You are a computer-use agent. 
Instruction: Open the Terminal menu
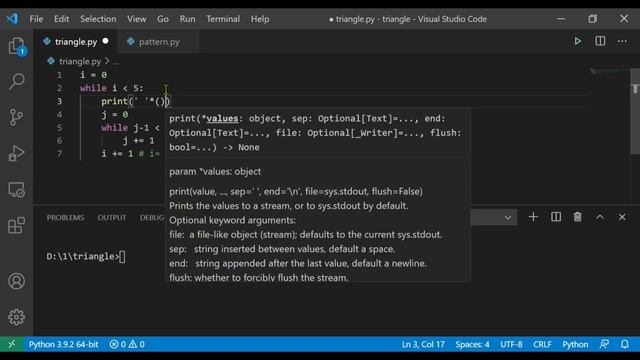point(223,19)
